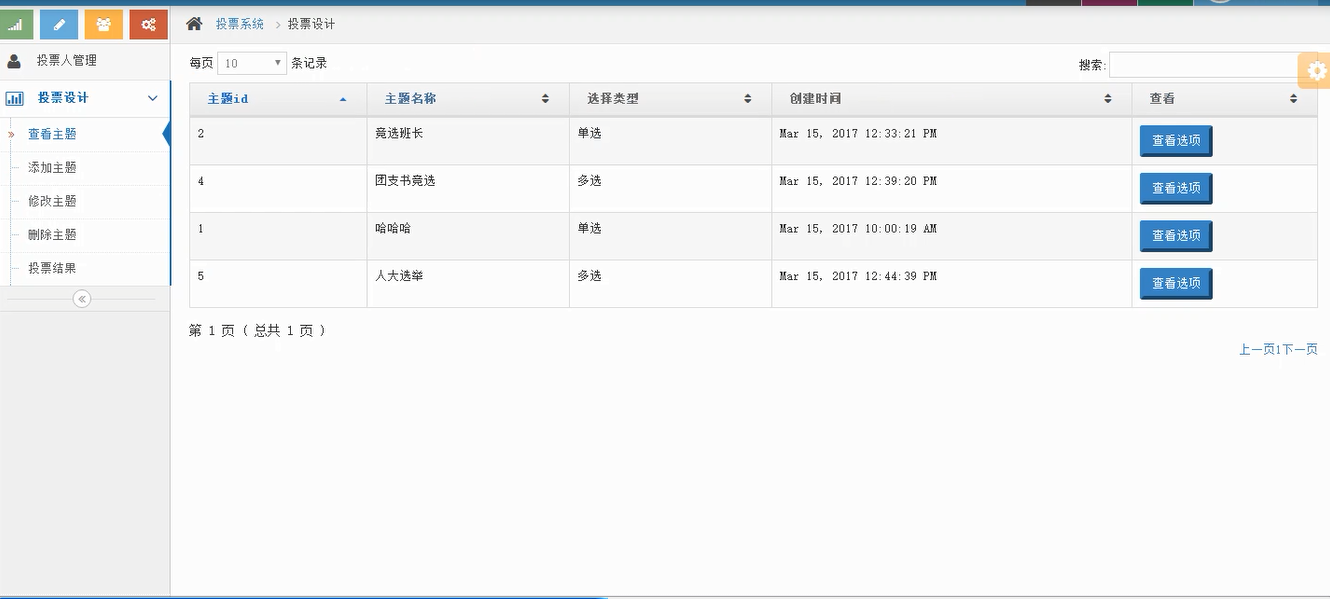Screen dimensions: 1330x599
Task: Collapse the 投票设计 menu chevron
Action: click(x=153, y=98)
